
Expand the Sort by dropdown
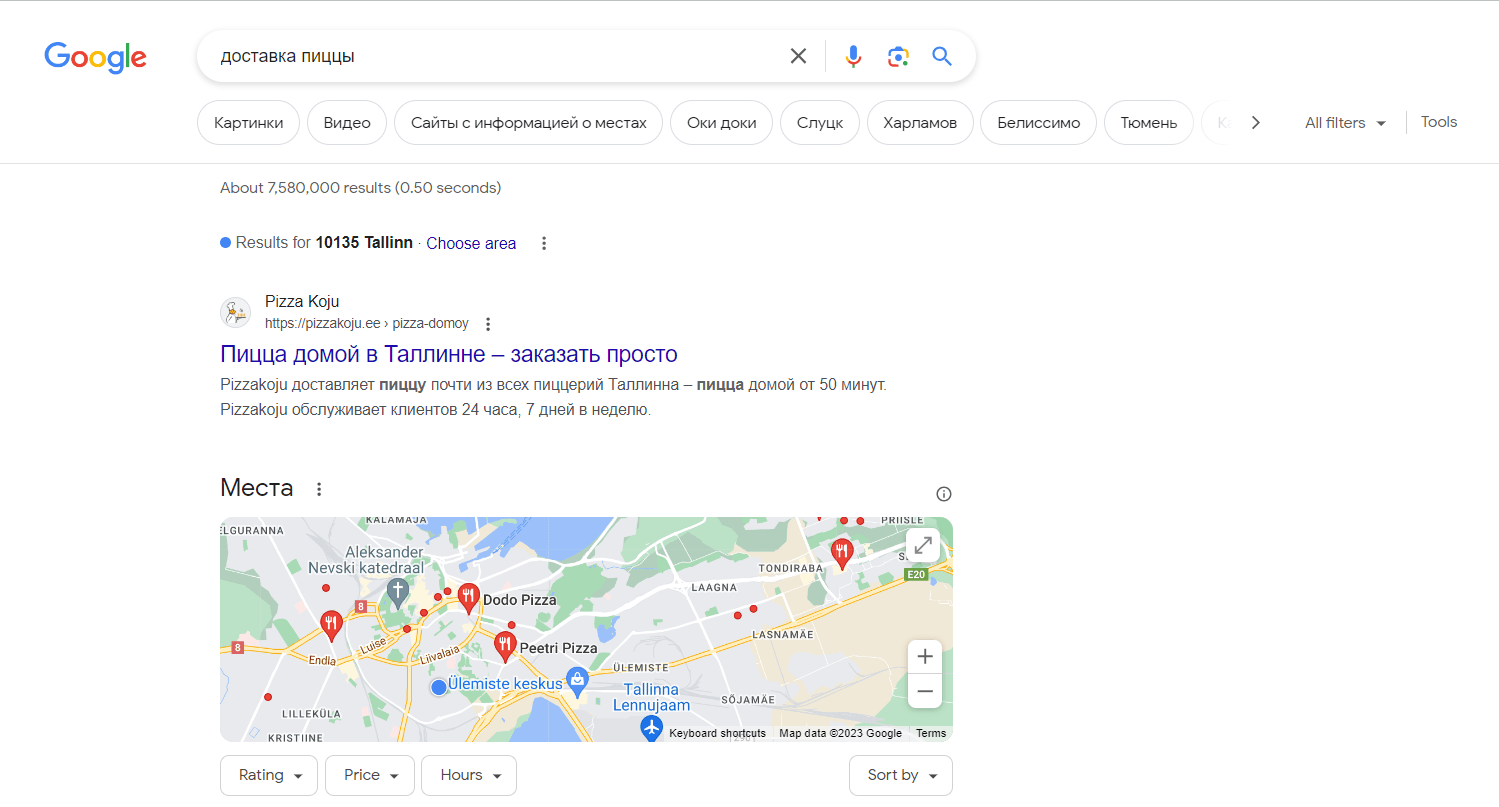pos(901,775)
